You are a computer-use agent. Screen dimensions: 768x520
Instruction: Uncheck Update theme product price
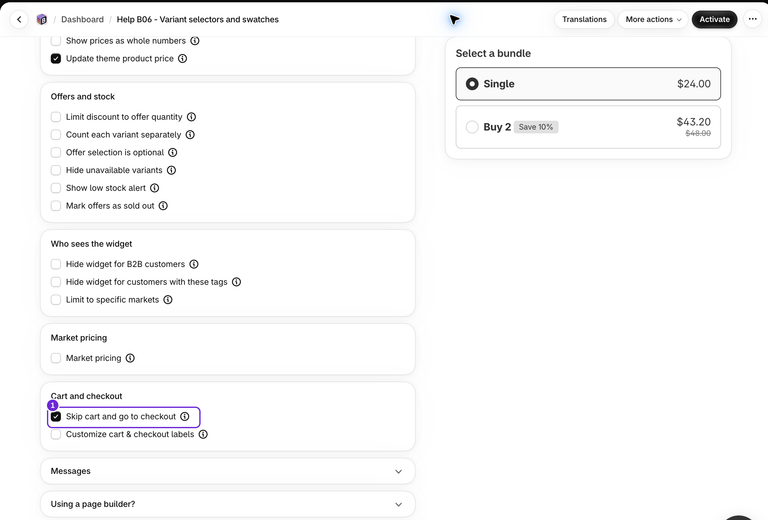point(56,58)
